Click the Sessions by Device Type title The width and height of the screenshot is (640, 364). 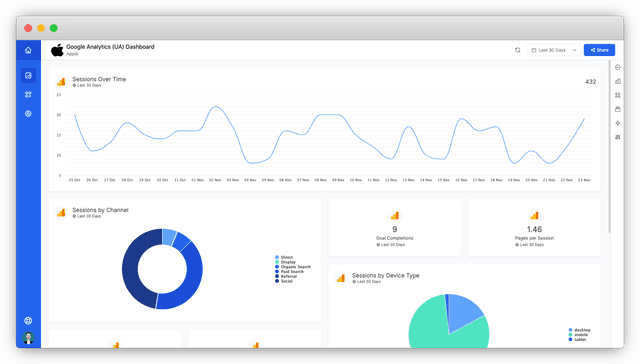[x=386, y=275]
